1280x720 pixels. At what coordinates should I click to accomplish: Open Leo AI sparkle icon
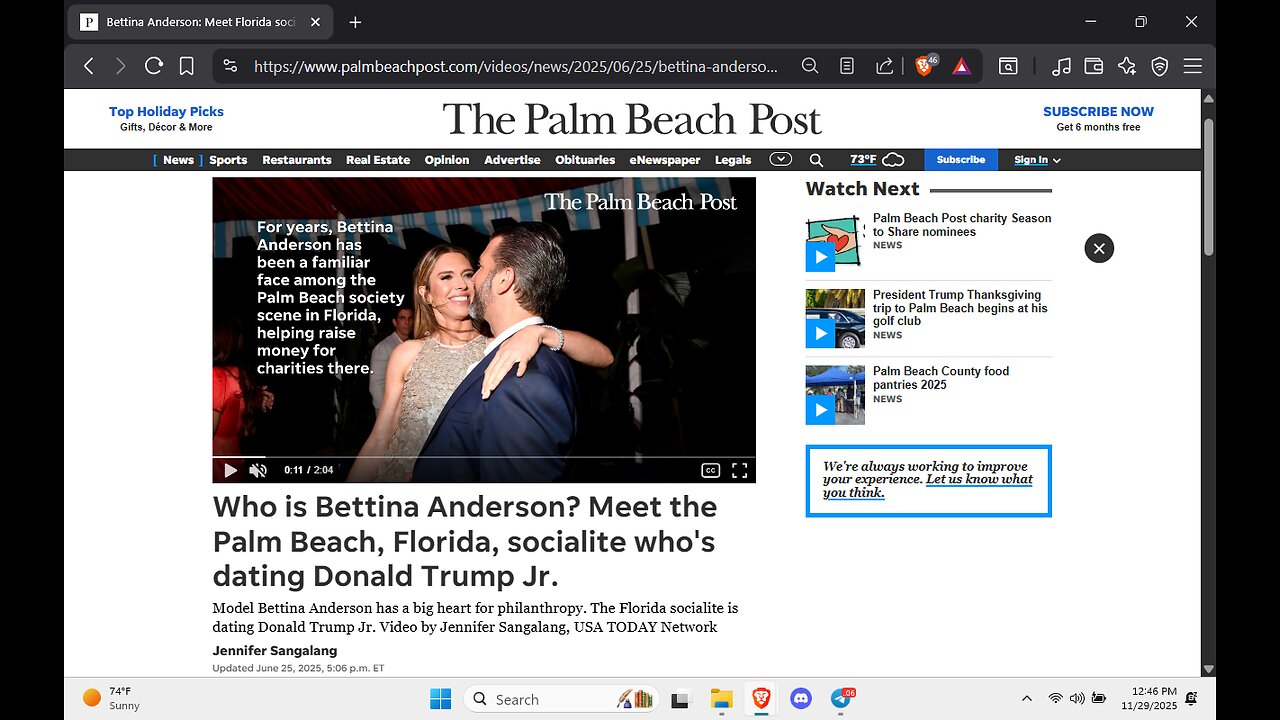point(1127,66)
